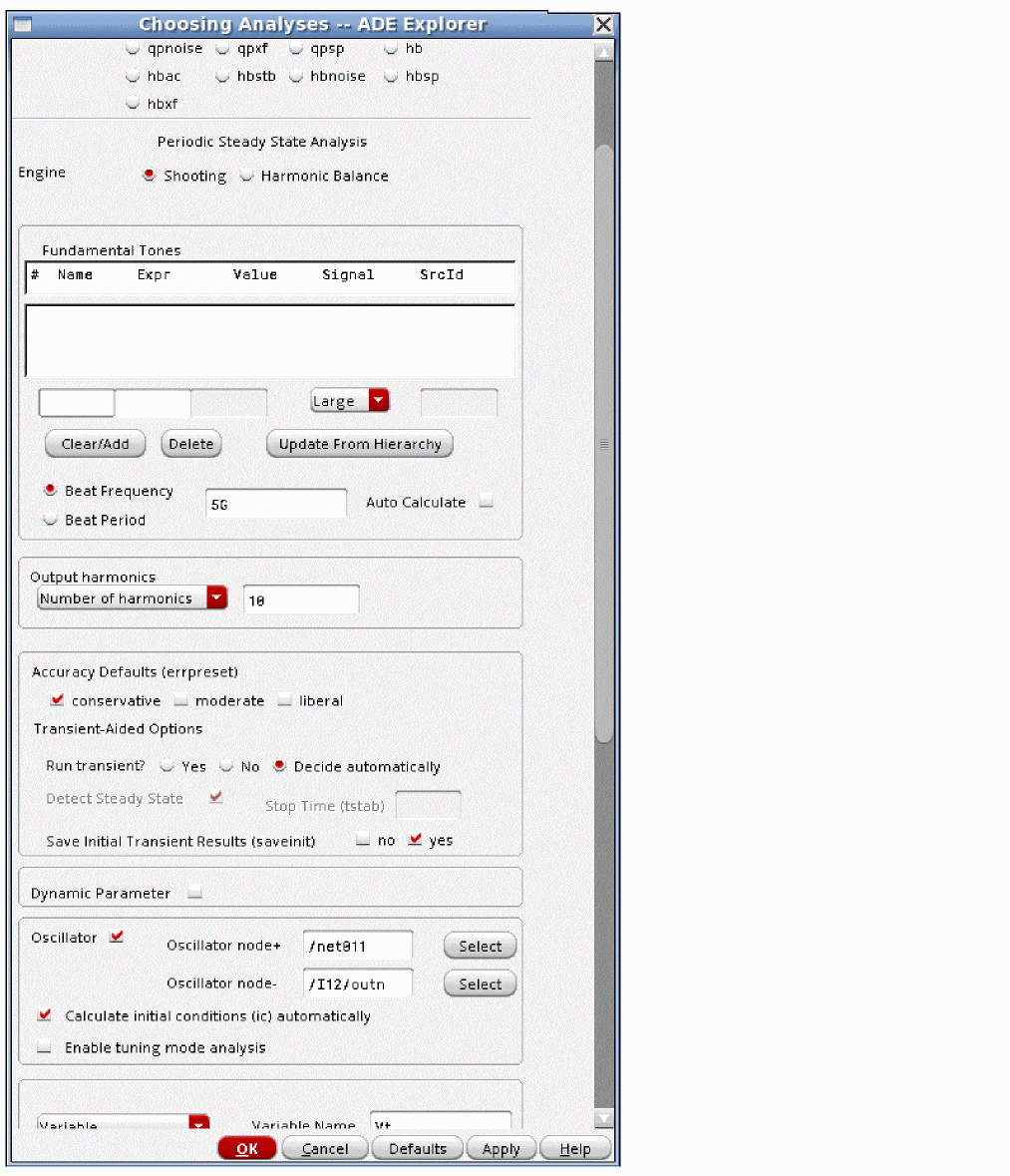Click the tone name input field
1010x1176 pixels.
tap(77, 403)
